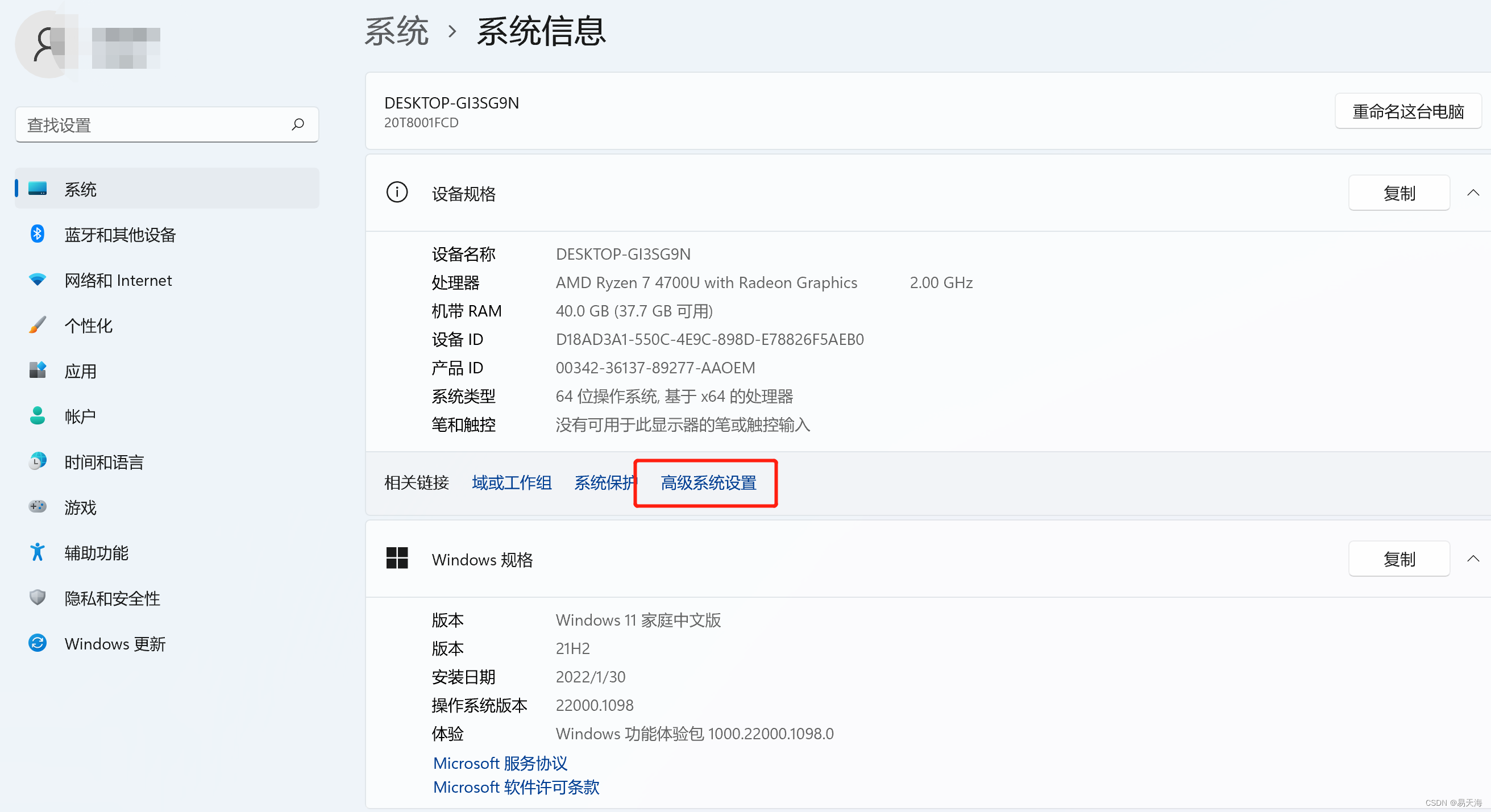Open Windows 更新 settings

click(x=167, y=644)
